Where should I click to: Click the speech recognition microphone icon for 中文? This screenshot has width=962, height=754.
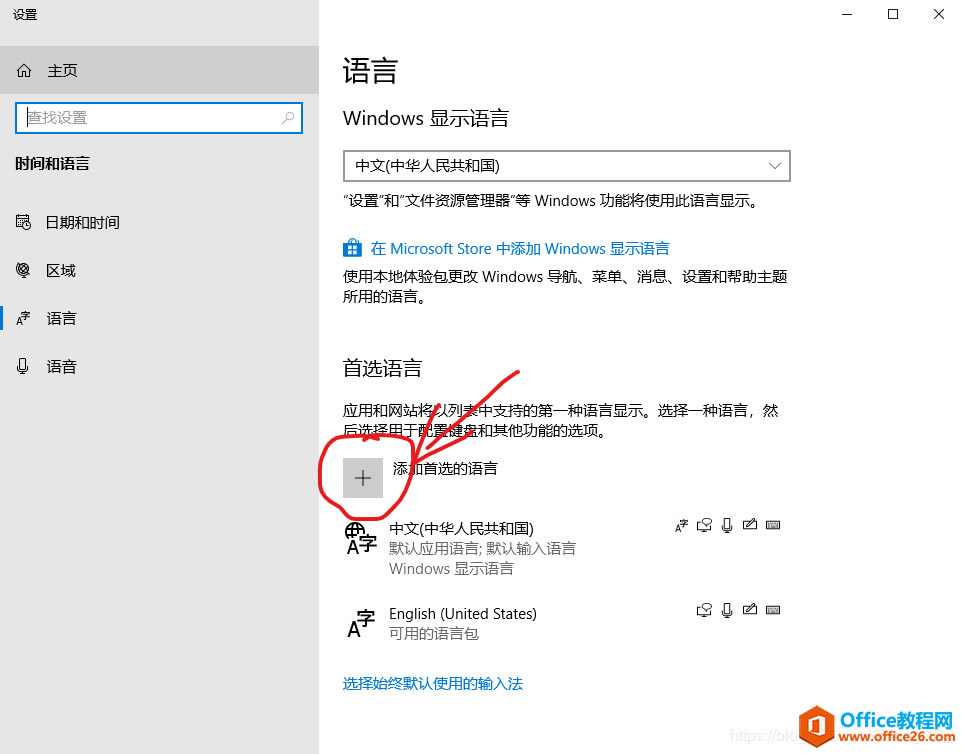pos(727,524)
